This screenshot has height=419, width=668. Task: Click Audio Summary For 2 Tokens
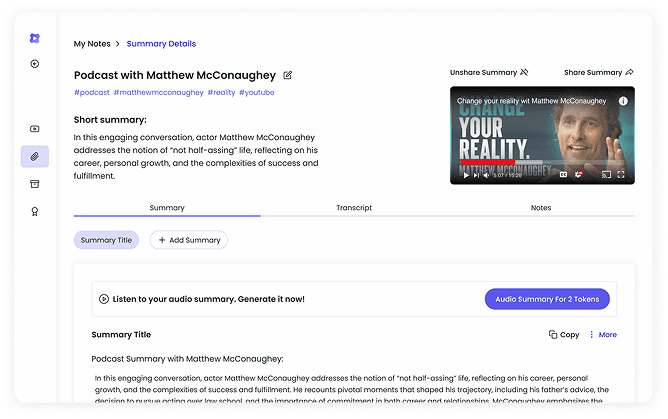[x=547, y=299]
